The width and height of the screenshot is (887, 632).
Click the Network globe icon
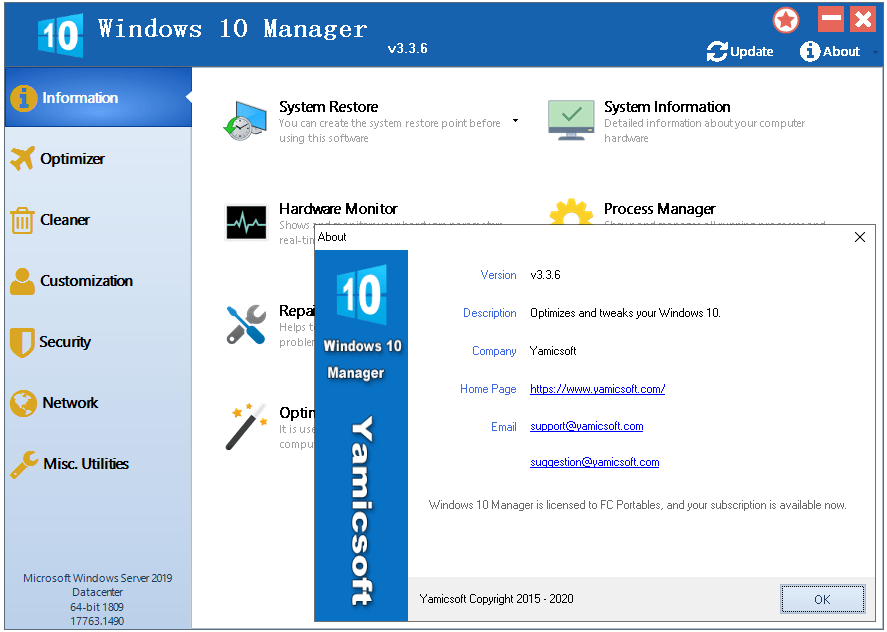[23, 403]
